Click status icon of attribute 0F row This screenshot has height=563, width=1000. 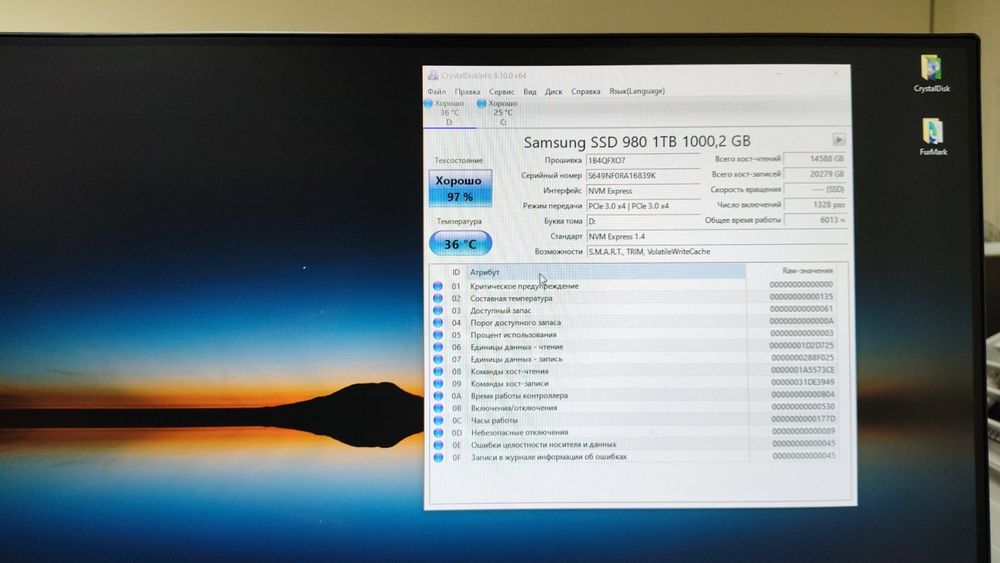pos(438,457)
